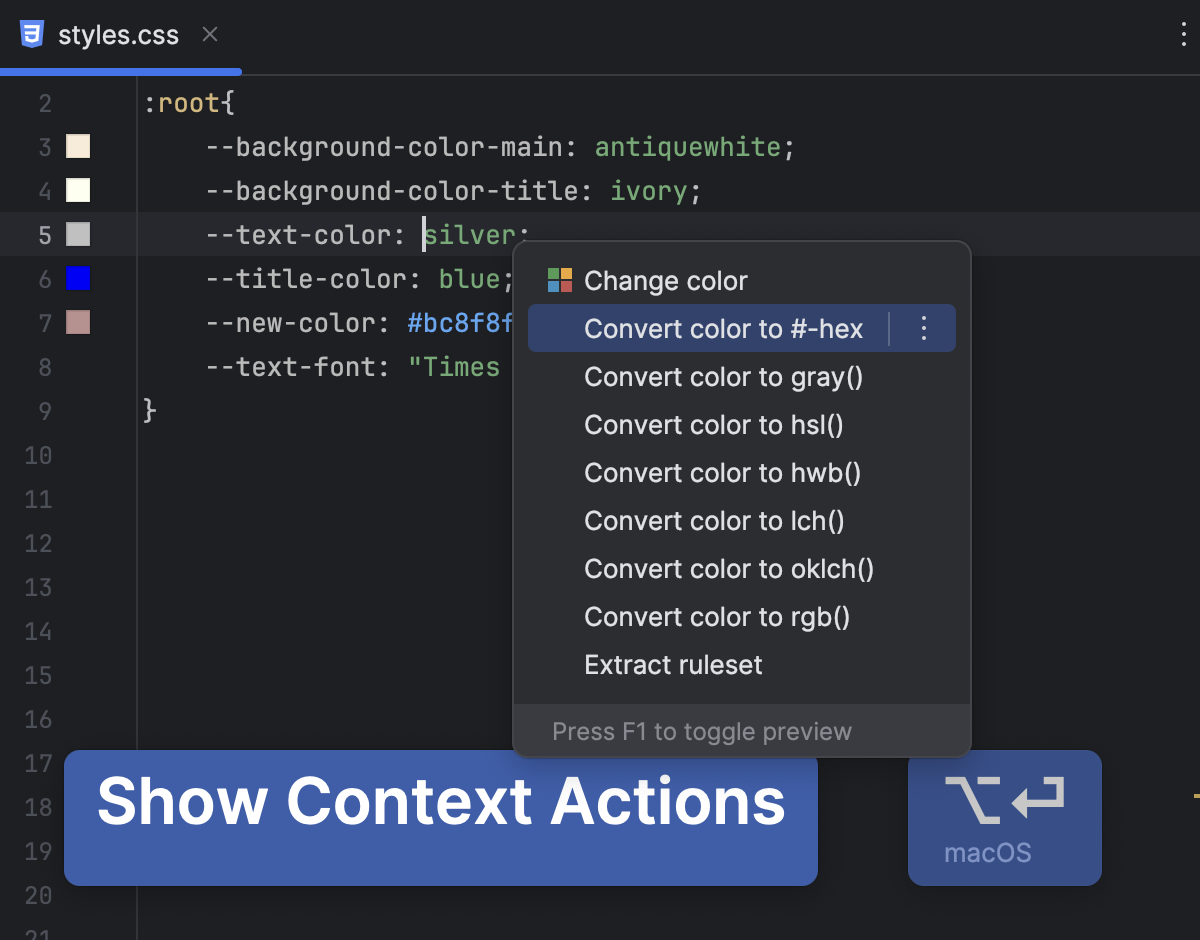
Task: Click the antiquewhite swatch in the gutter on line 3
Action: click(x=77, y=146)
